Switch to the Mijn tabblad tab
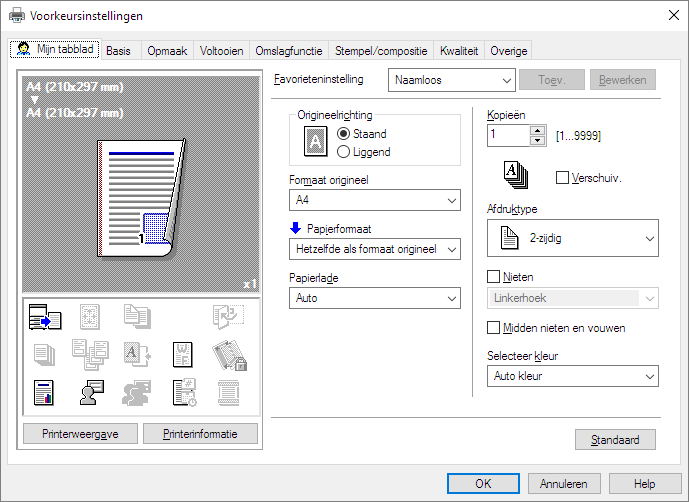This screenshot has width=689, height=502. pos(55,49)
